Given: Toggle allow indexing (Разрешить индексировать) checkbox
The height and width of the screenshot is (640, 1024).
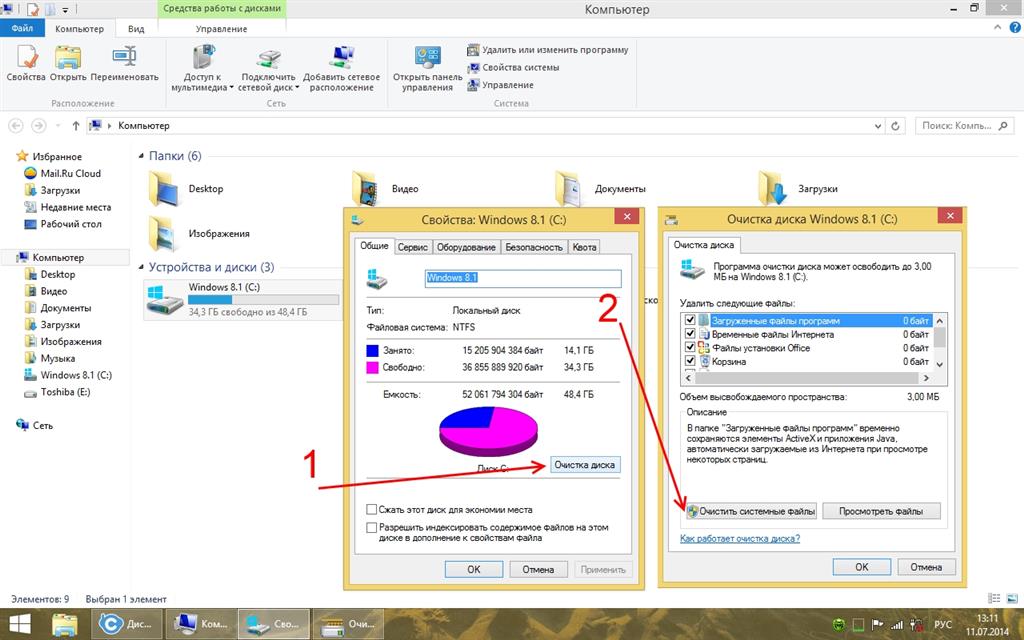Looking at the screenshot, I should [372, 527].
